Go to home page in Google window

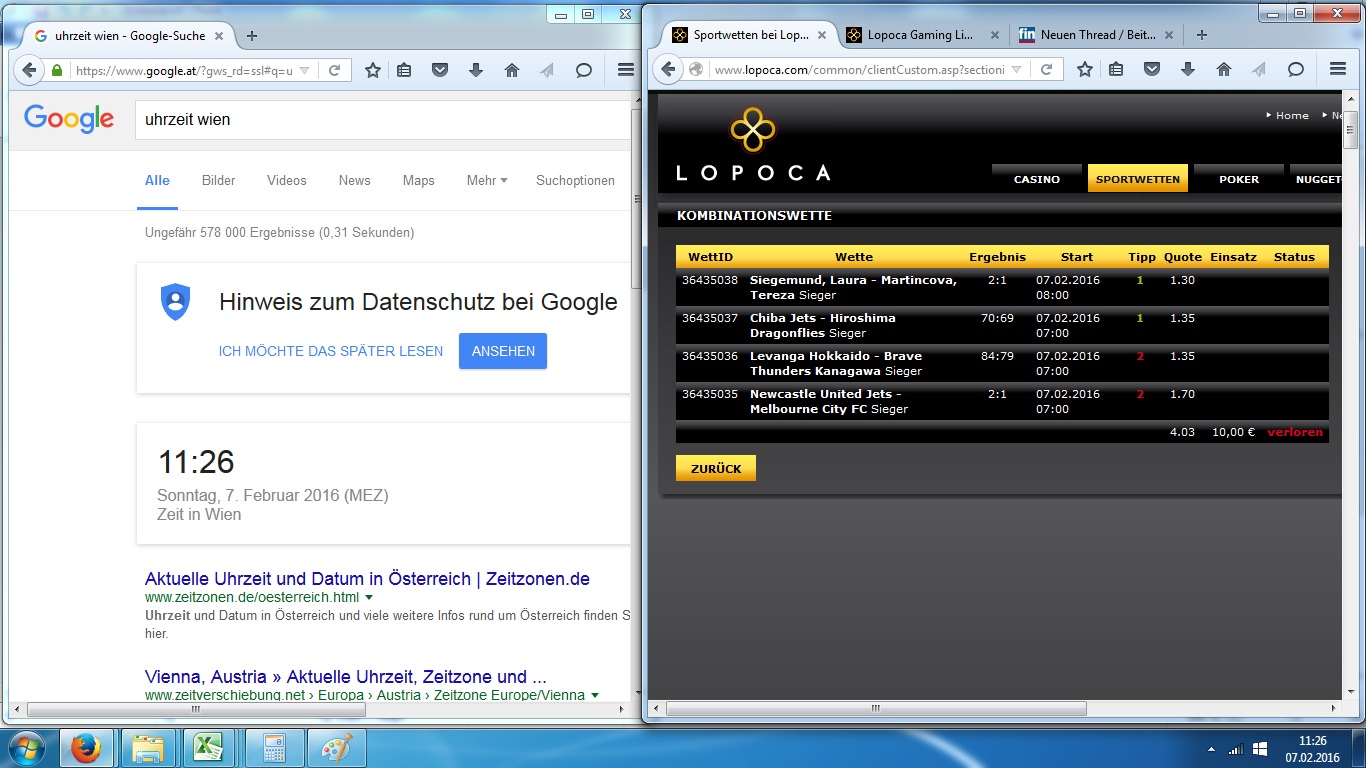pos(512,70)
